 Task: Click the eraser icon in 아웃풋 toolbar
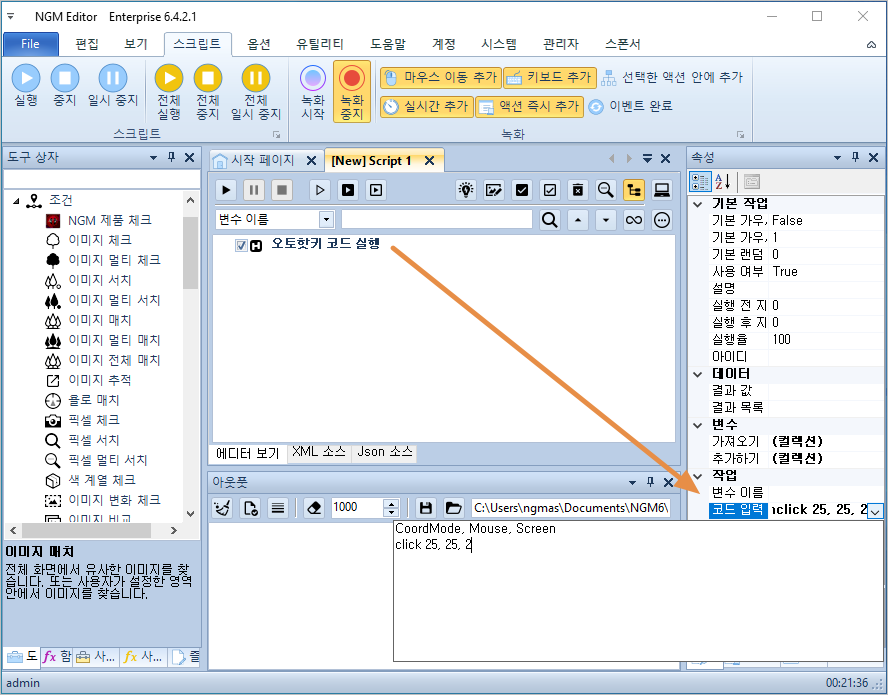(314, 508)
